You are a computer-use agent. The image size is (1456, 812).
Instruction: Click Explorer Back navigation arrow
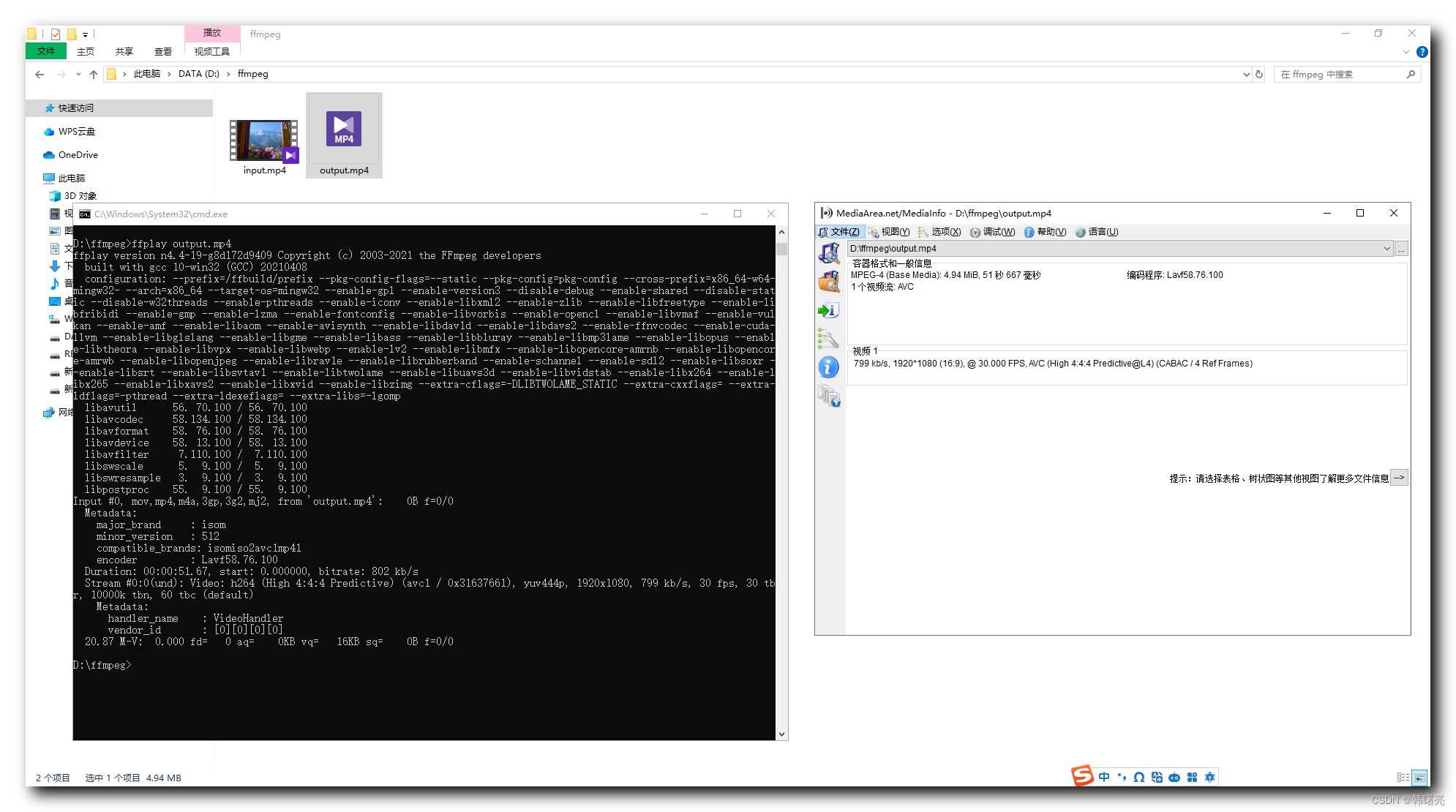40,74
